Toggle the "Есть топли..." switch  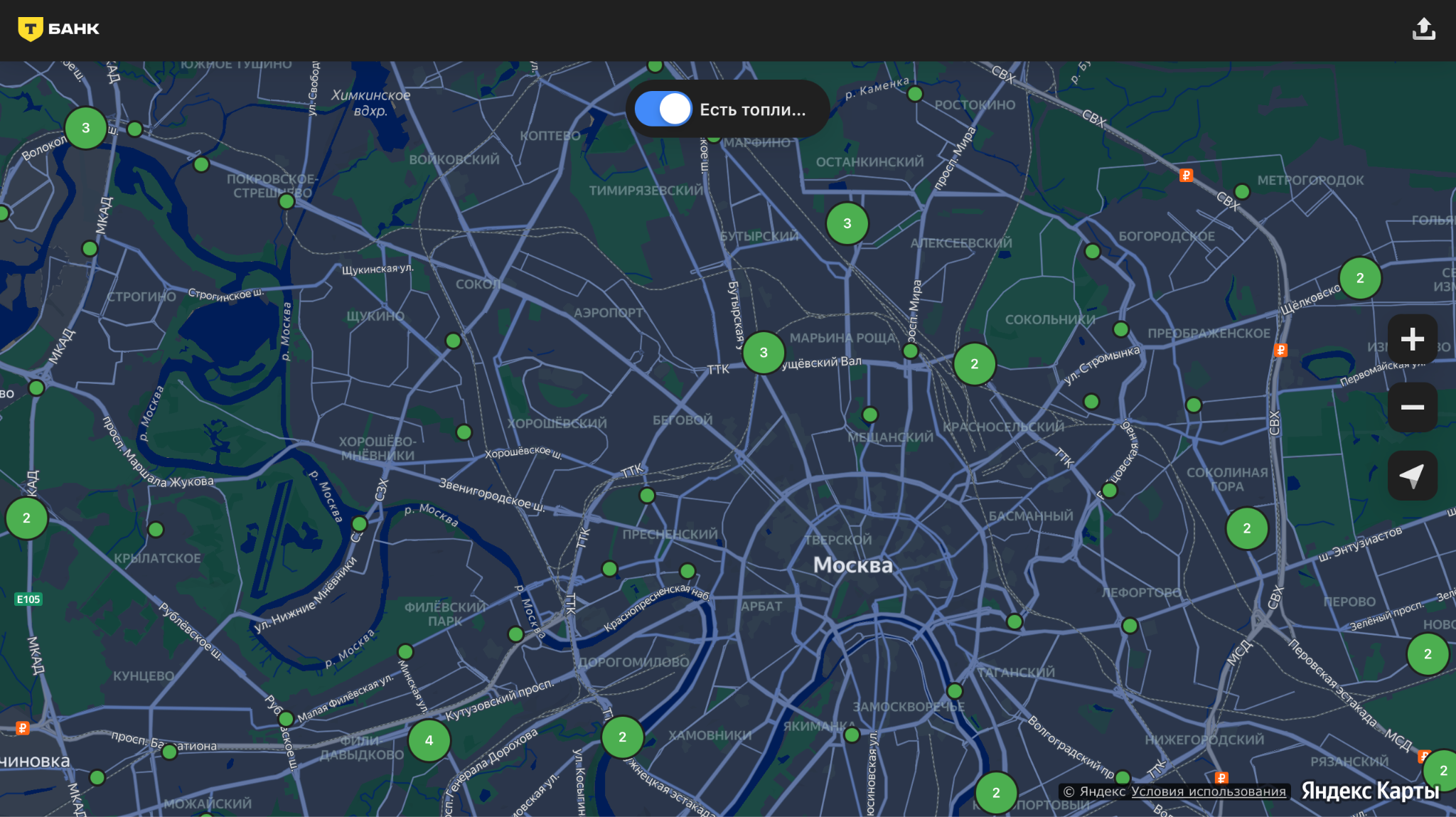click(663, 110)
